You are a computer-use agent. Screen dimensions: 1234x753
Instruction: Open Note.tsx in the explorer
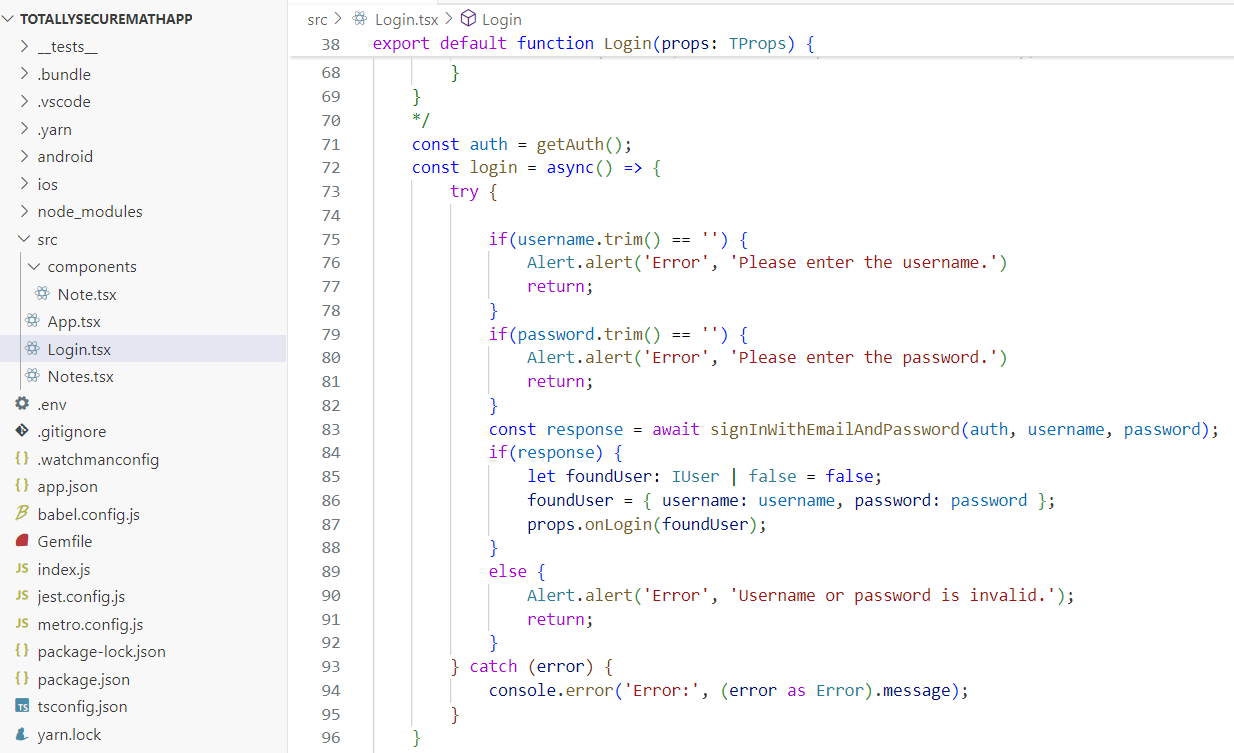[x=87, y=294]
